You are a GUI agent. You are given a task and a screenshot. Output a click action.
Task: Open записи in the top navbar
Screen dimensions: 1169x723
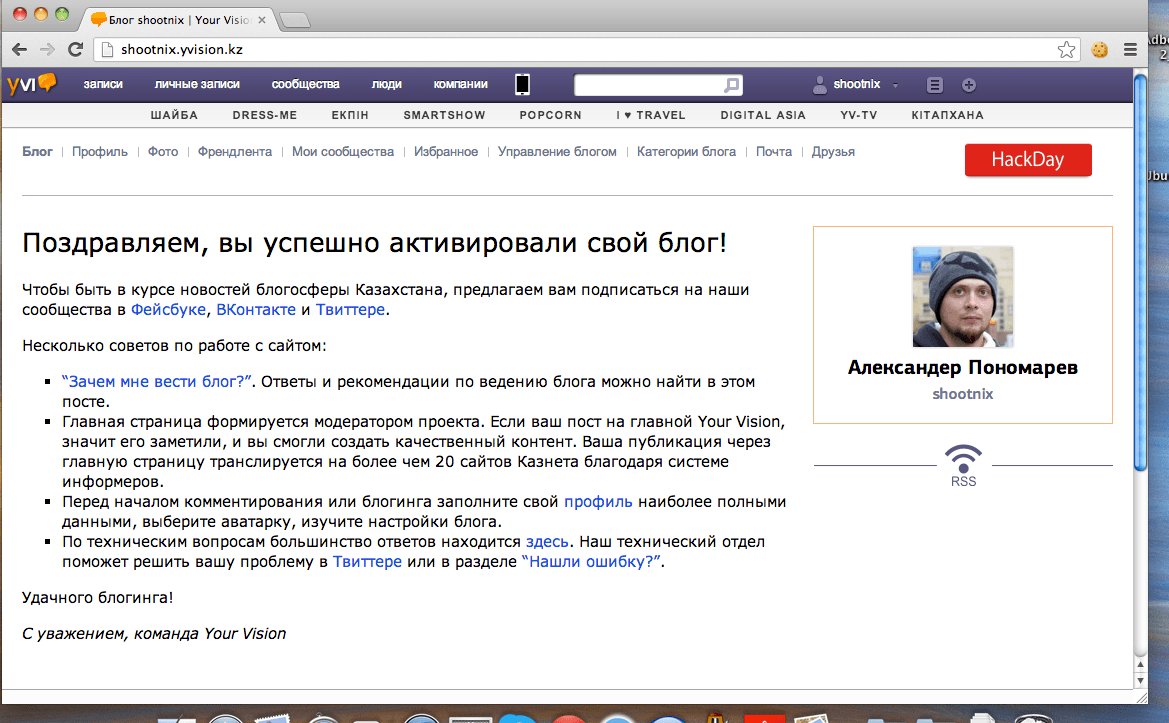coord(103,84)
